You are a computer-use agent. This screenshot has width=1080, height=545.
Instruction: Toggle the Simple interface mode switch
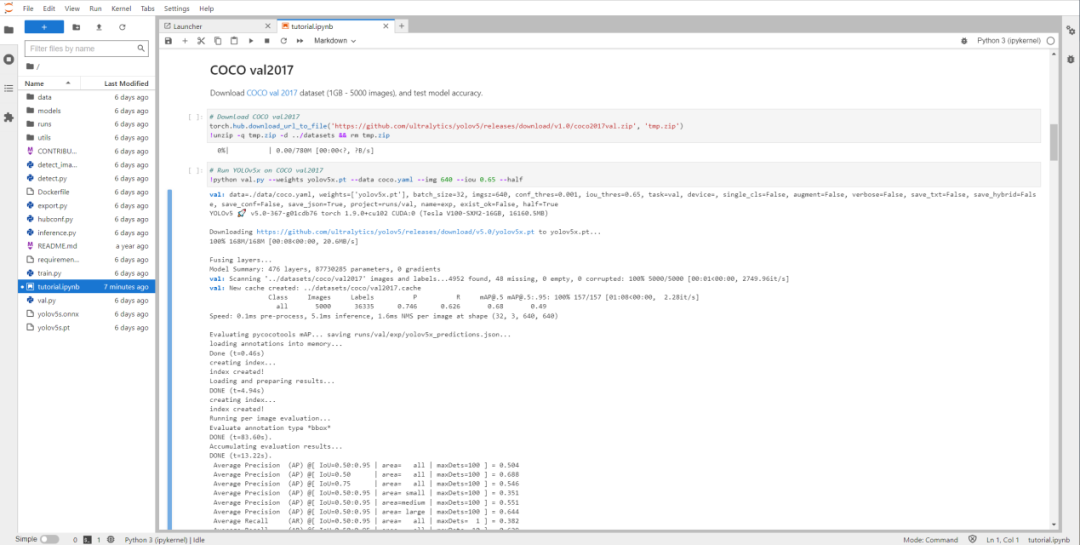pyautogui.click(x=48, y=539)
